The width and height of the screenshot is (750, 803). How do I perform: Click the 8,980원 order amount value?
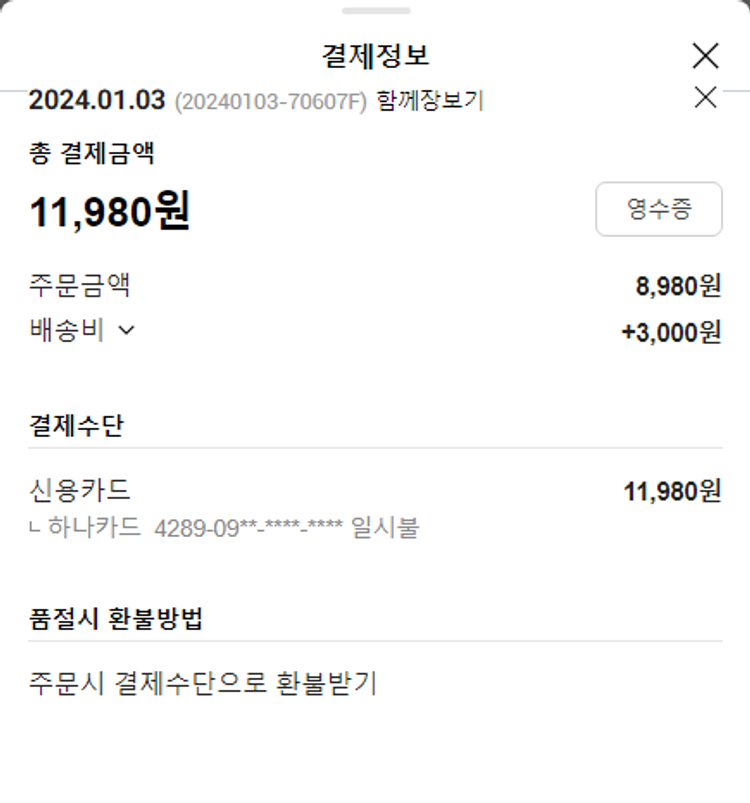(678, 287)
